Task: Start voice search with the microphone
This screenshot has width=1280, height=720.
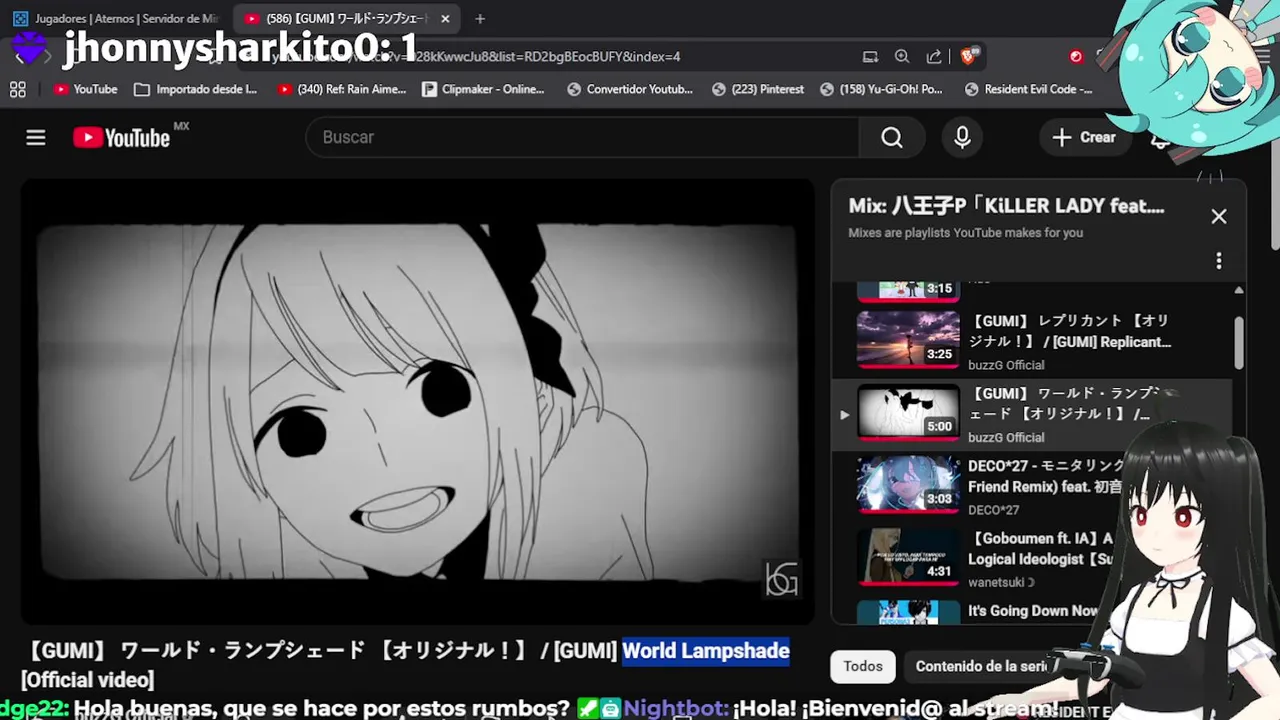Action: 962,137
